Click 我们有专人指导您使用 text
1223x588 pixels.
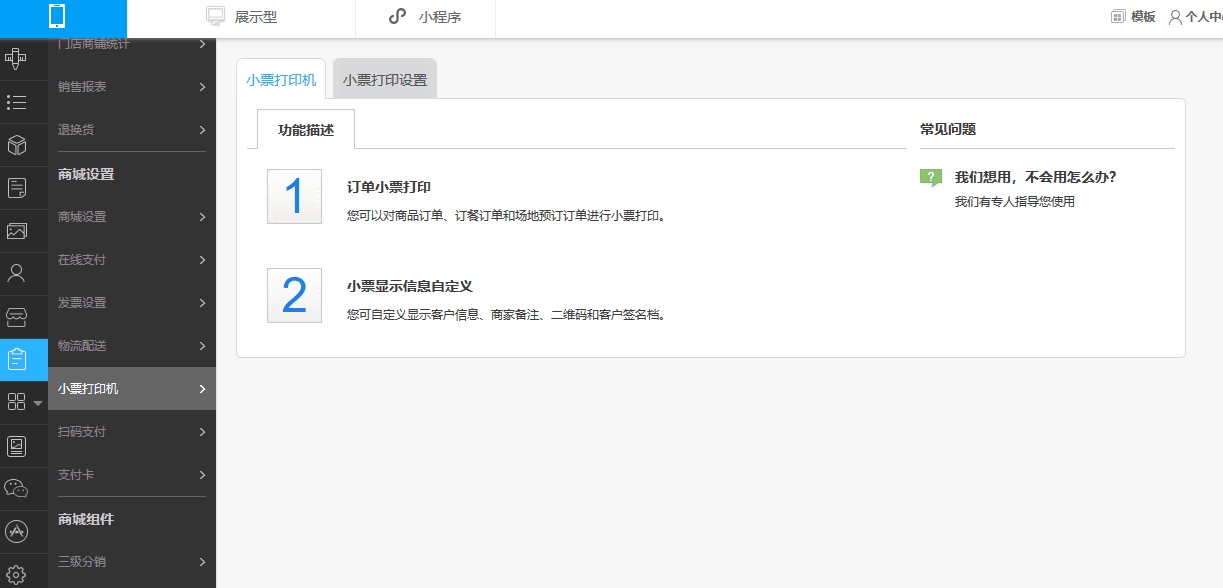pyautogui.click(x=1015, y=202)
